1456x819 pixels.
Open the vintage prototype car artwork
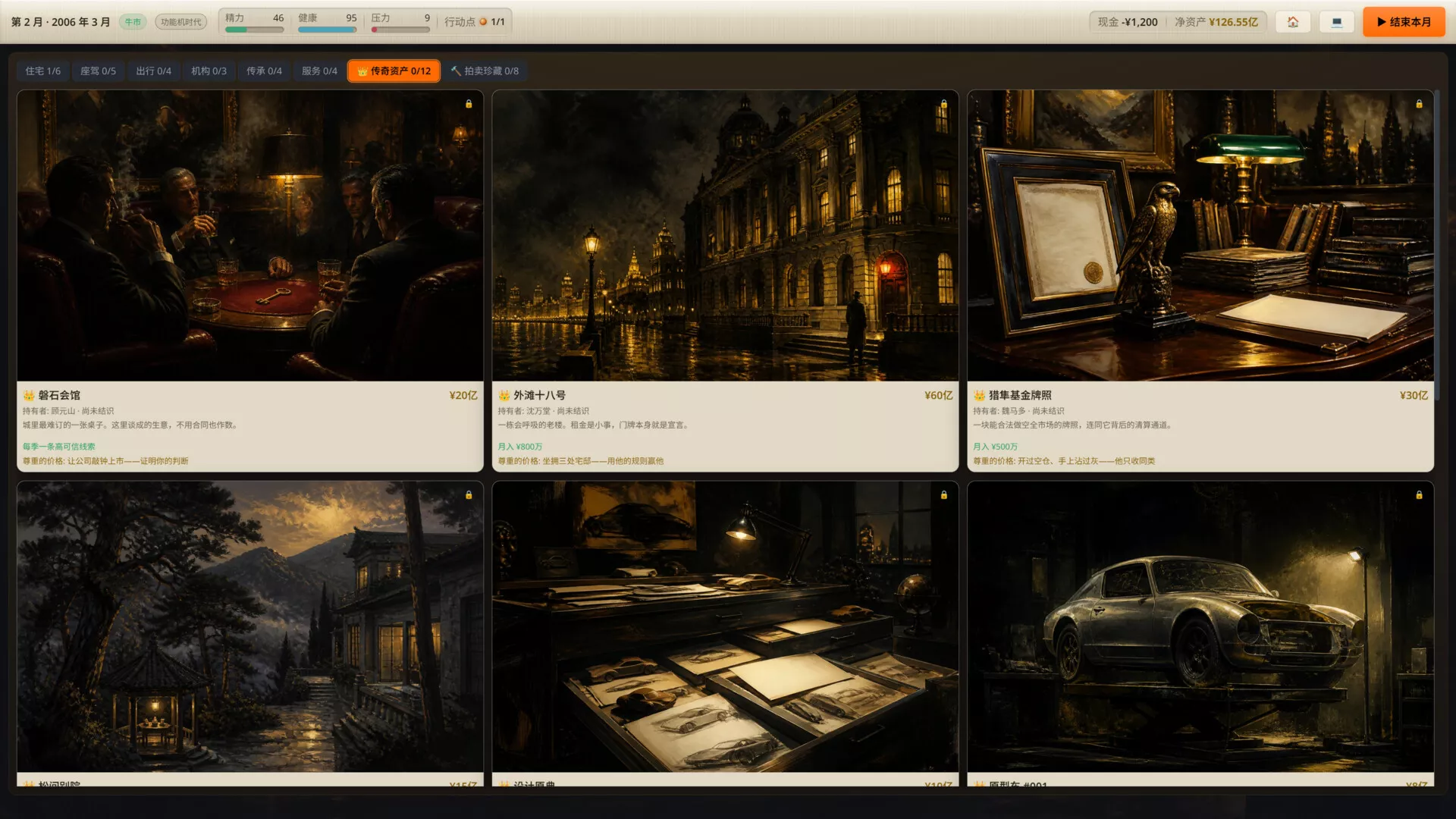(x=1200, y=626)
